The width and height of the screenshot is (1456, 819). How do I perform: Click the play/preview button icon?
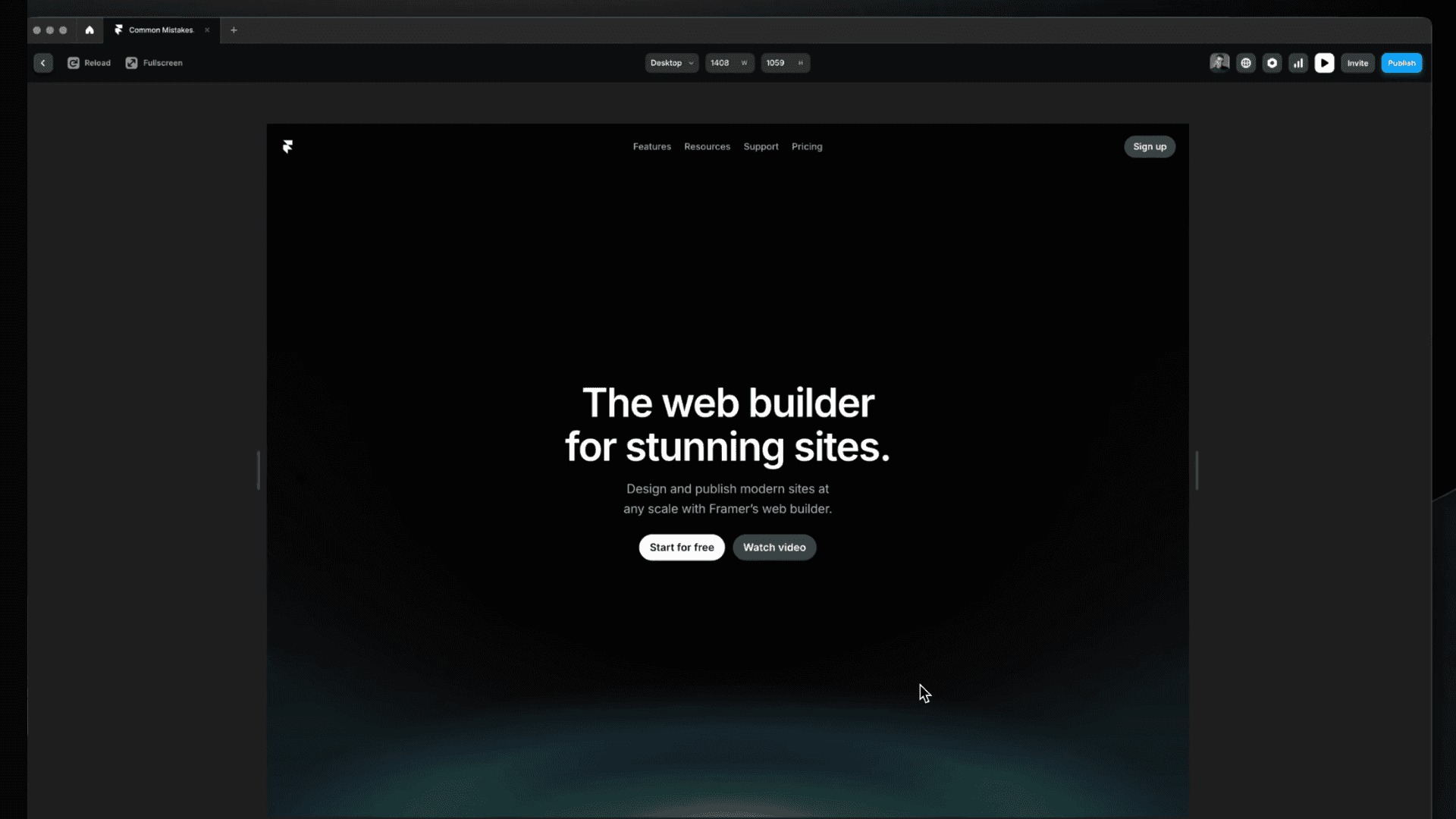pos(1324,62)
